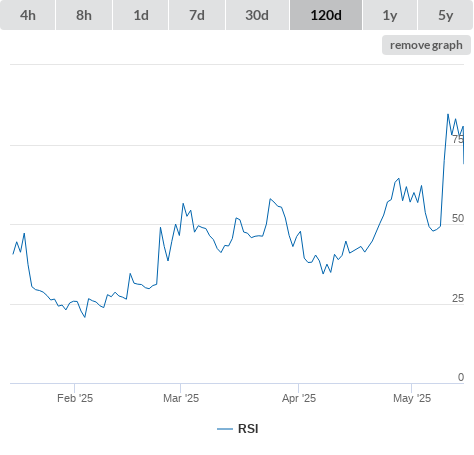Click the 25 y-axis value label
Viewport: 474px width, 455px height.
pos(458,298)
